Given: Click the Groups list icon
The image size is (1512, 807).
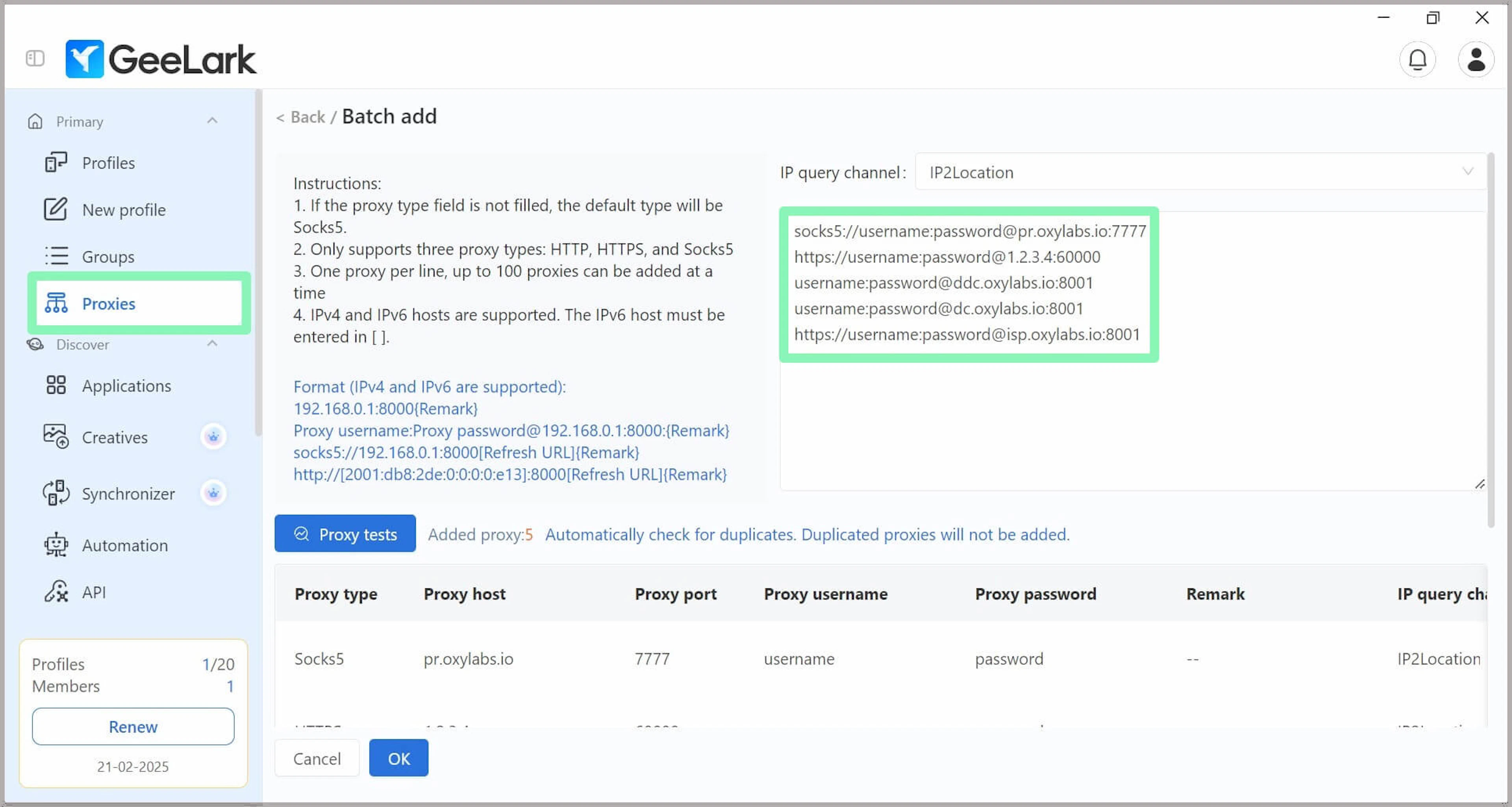Looking at the screenshot, I should tap(56, 257).
